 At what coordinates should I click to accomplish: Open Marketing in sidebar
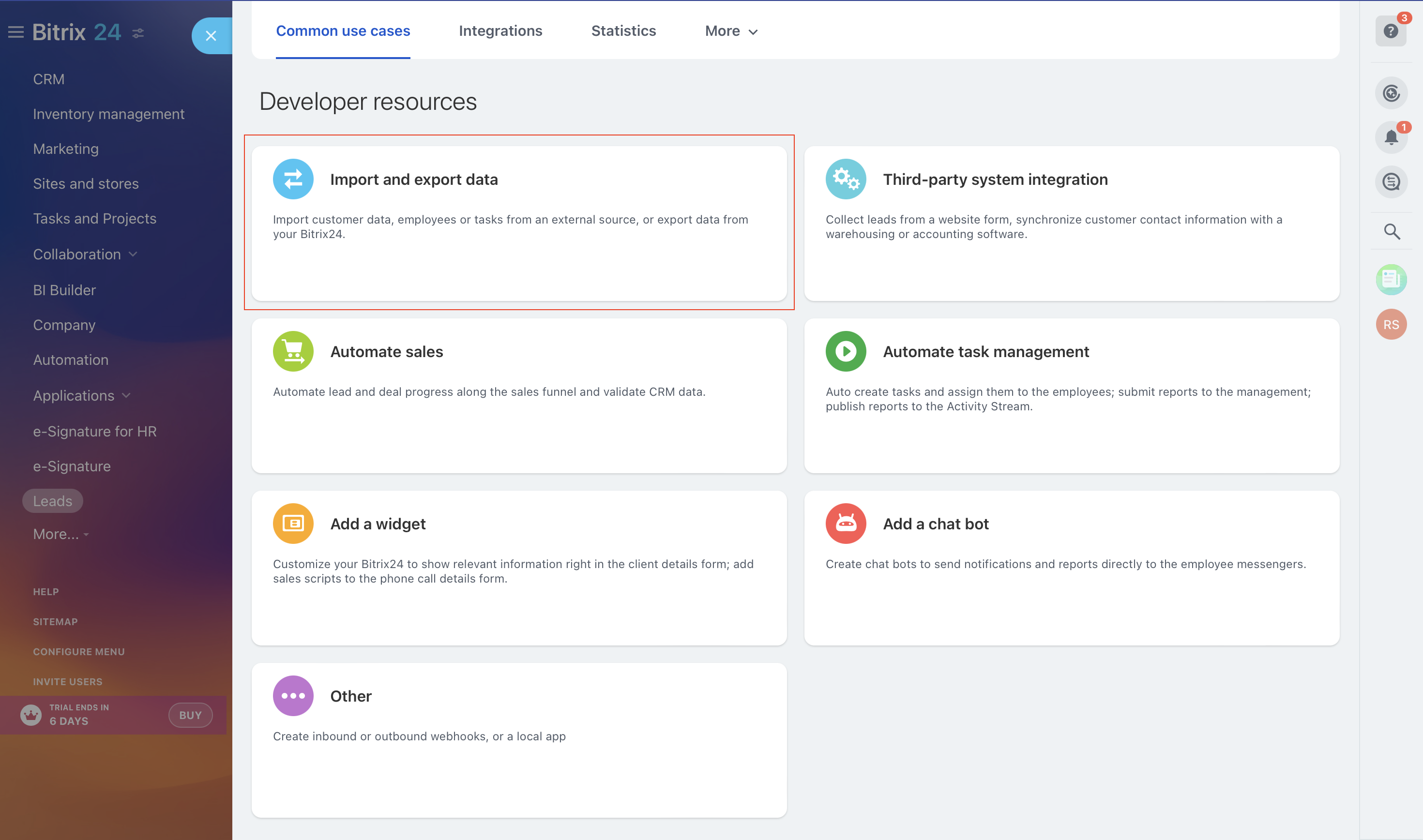click(66, 149)
